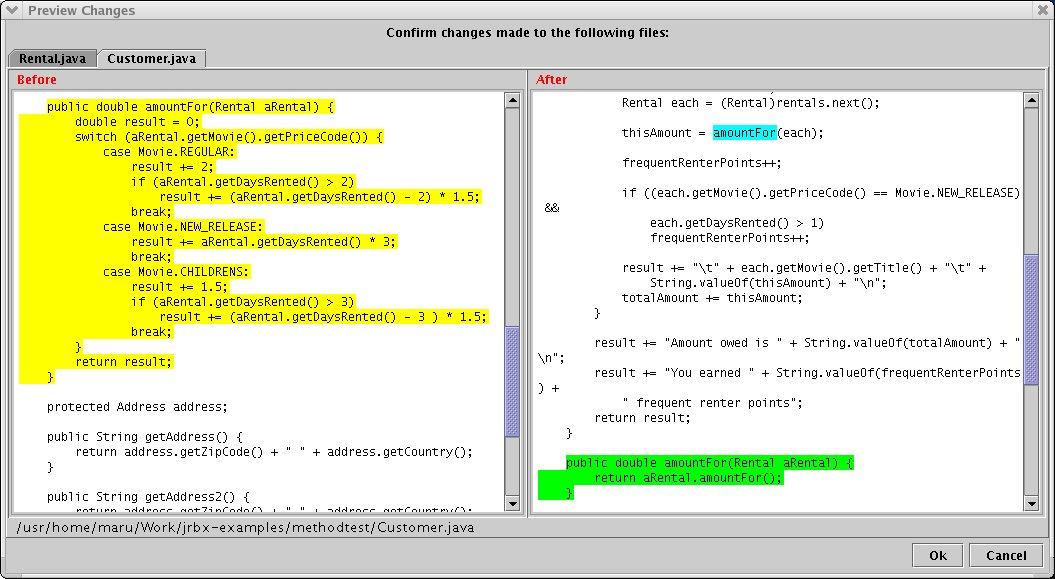The height and width of the screenshot is (579, 1055).
Task: Click the 'Before' pane heading
Action: point(37,79)
